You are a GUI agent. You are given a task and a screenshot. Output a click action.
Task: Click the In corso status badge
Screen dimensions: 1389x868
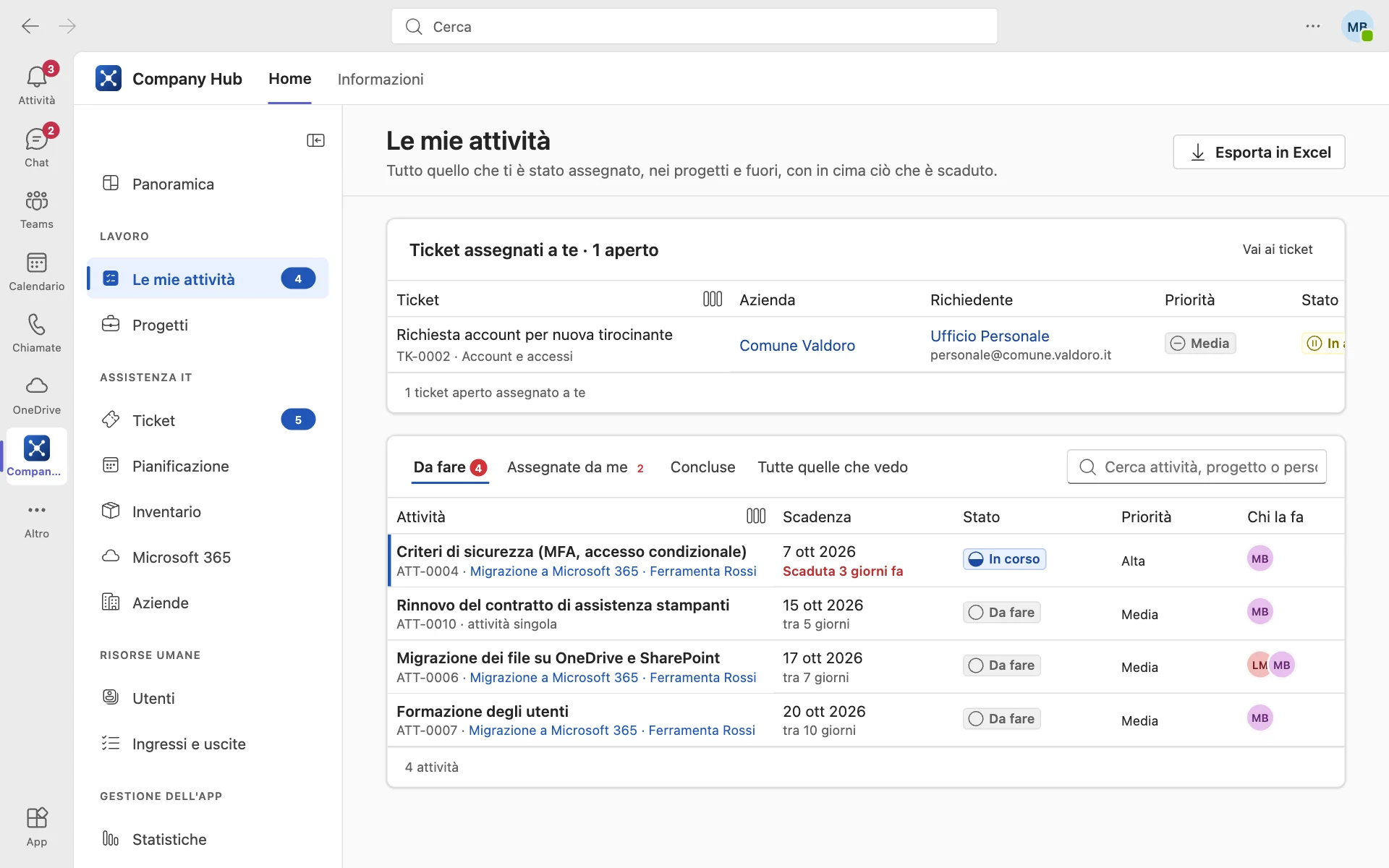[1004, 559]
